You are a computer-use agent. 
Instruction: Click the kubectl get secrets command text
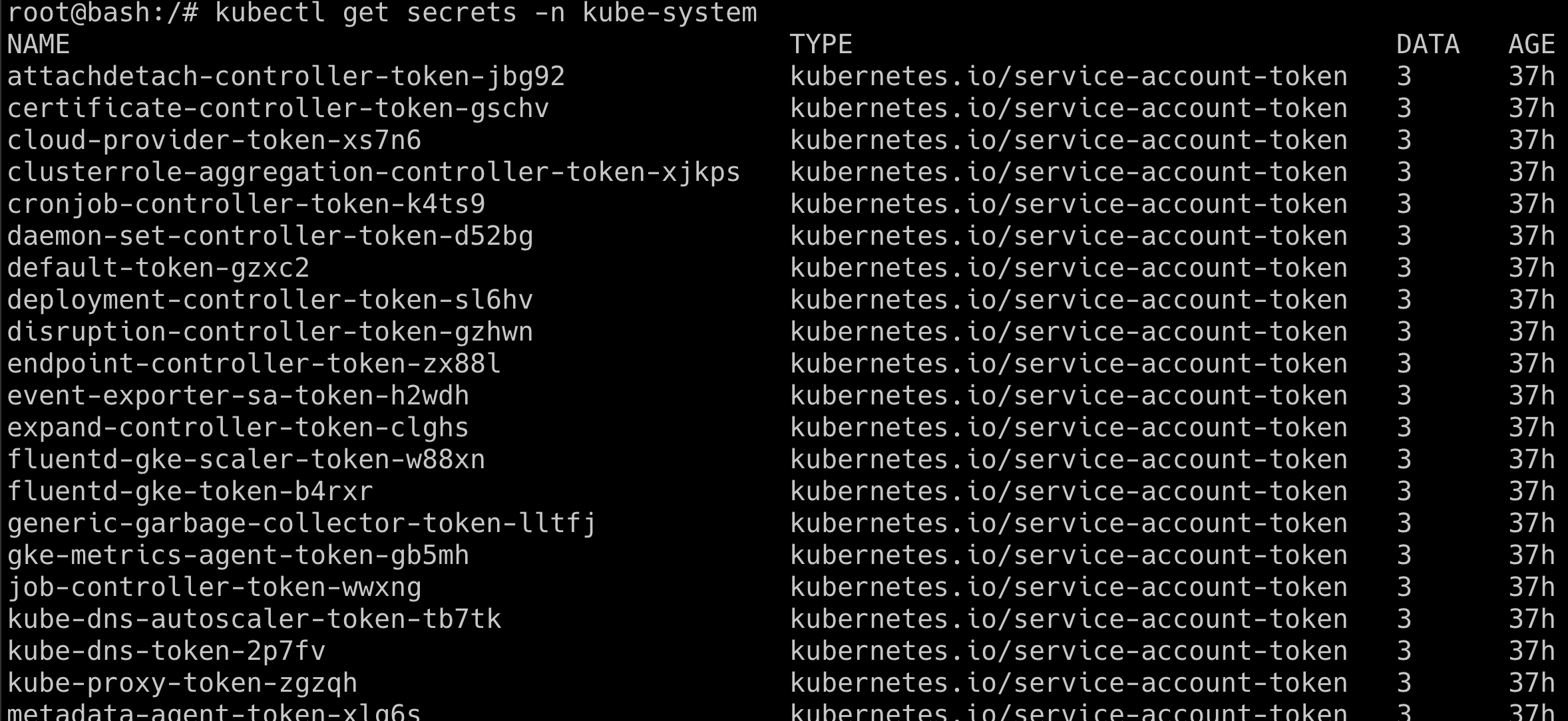pos(486,13)
